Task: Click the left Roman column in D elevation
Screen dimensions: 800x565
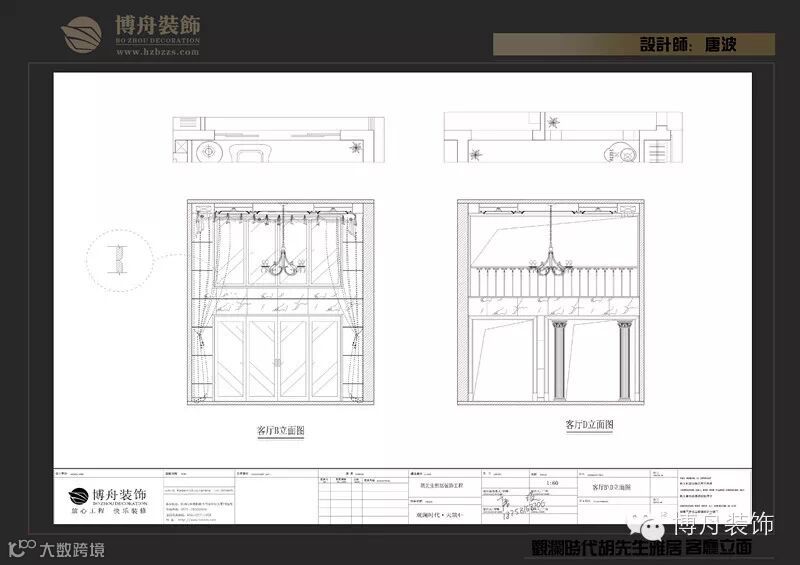Action: pos(560,359)
